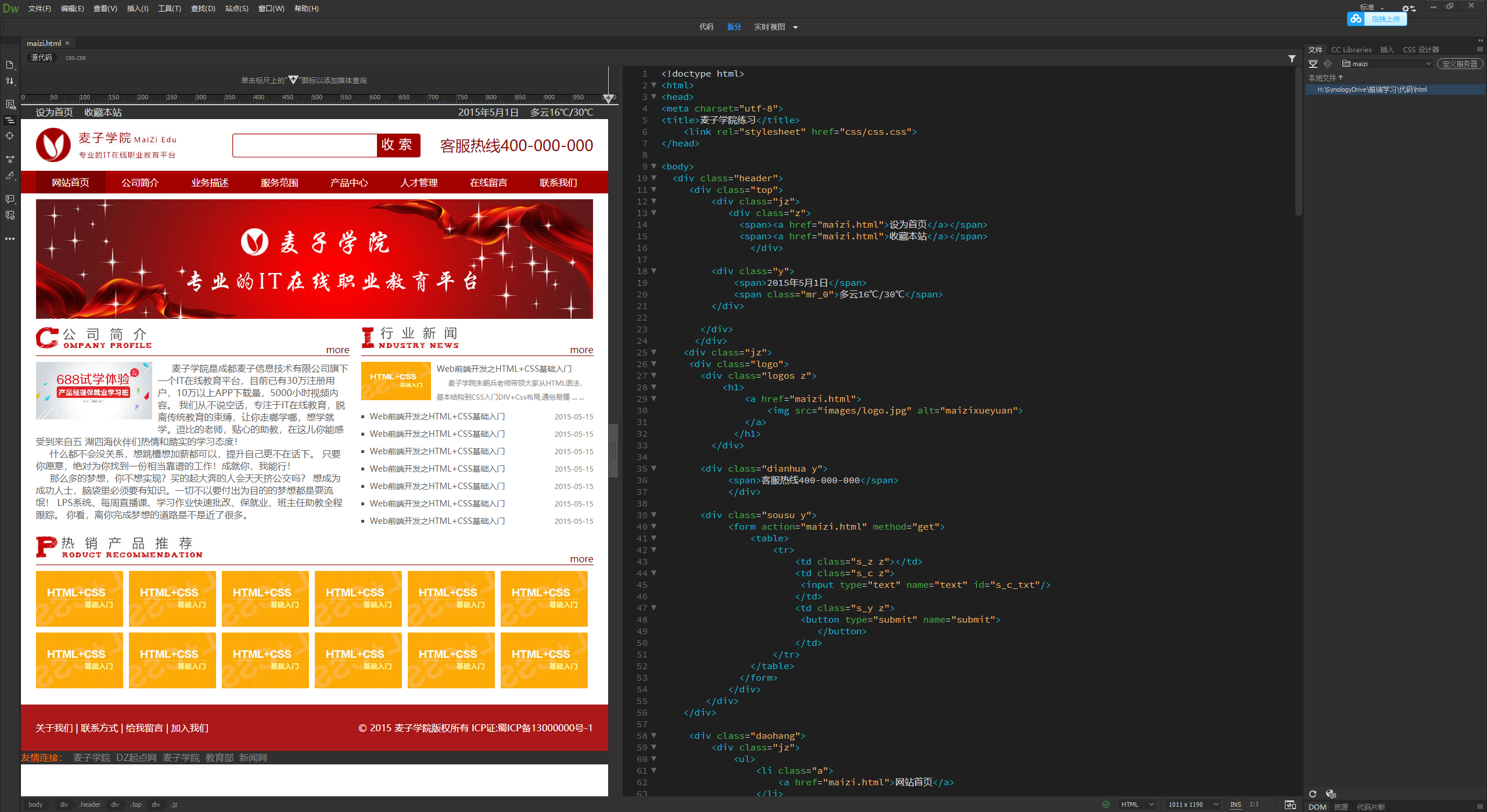The width and height of the screenshot is (1487, 812).
Task: Click the split divider handle between design and code
Action: (613, 450)
